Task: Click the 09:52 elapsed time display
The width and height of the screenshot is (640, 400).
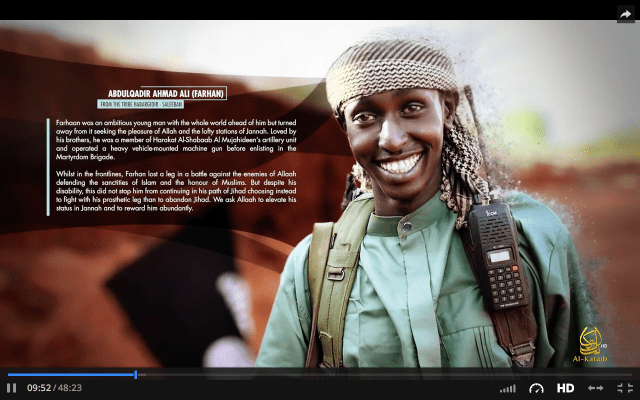Action: coord(38,388)
